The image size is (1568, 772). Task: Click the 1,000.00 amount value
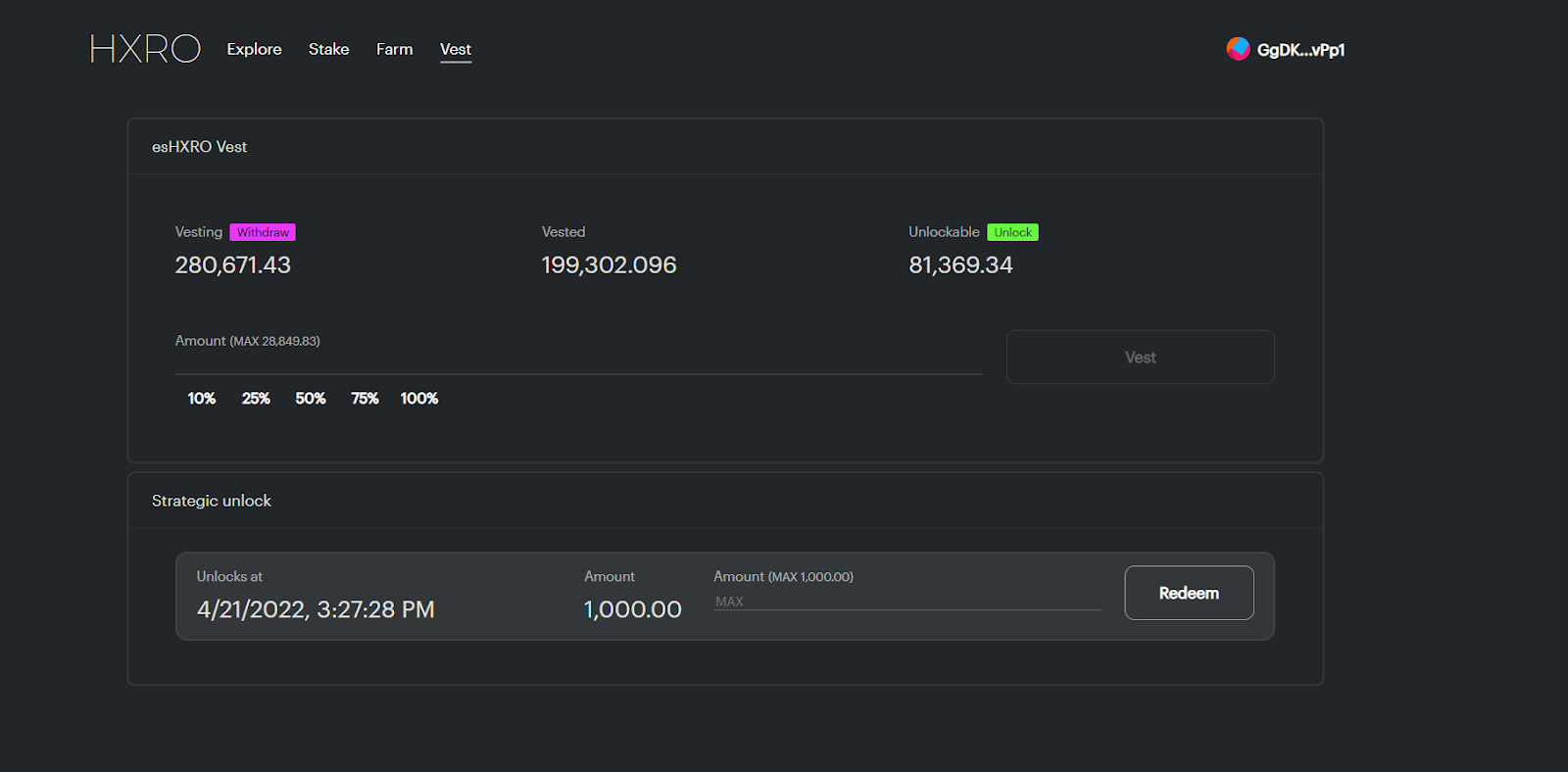pyautogui.click(x=633, y=609)
